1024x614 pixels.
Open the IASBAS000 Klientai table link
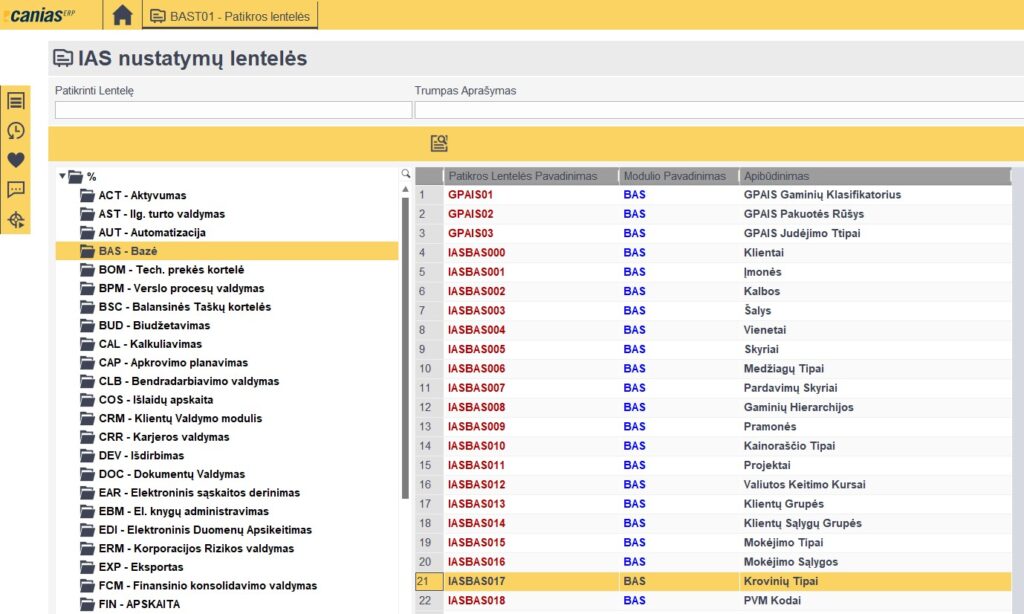tap(476, 253)
